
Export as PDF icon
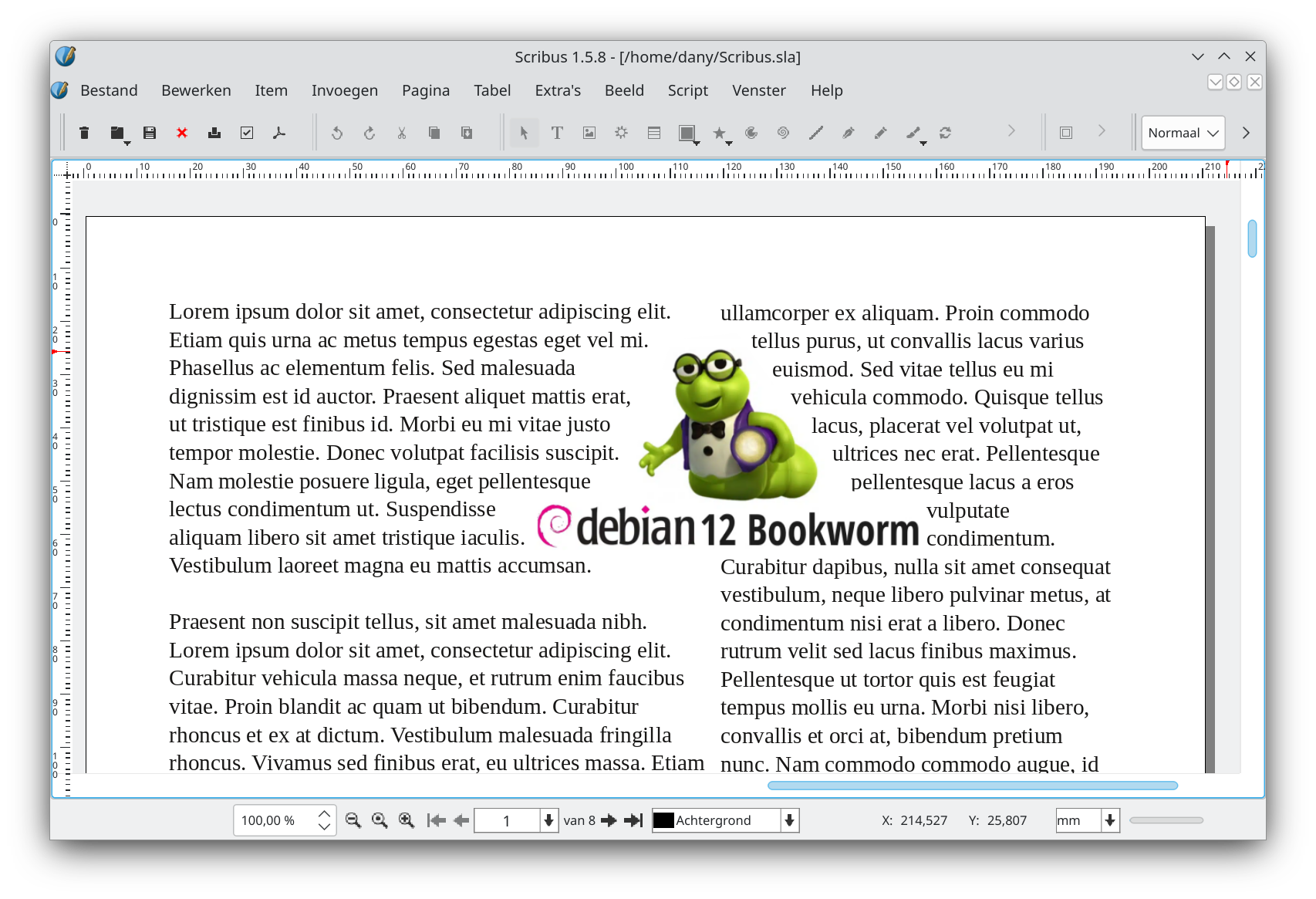pyautogui.click(x=279, y=133)
